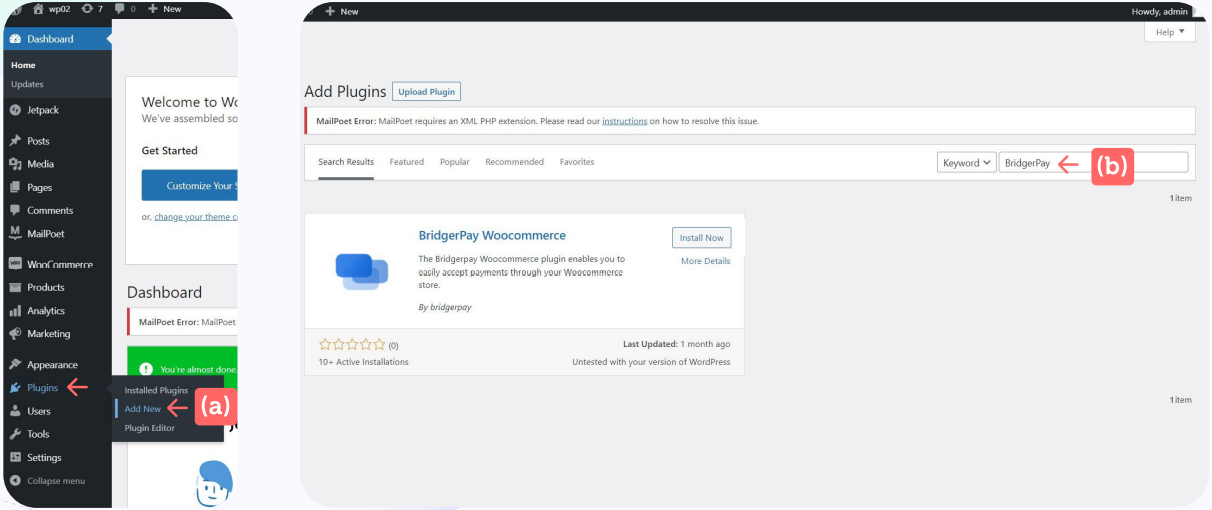Select Plugin Editor in the submenu
The height and width of the screenshot is (510, 1212).
click(149, 428)
